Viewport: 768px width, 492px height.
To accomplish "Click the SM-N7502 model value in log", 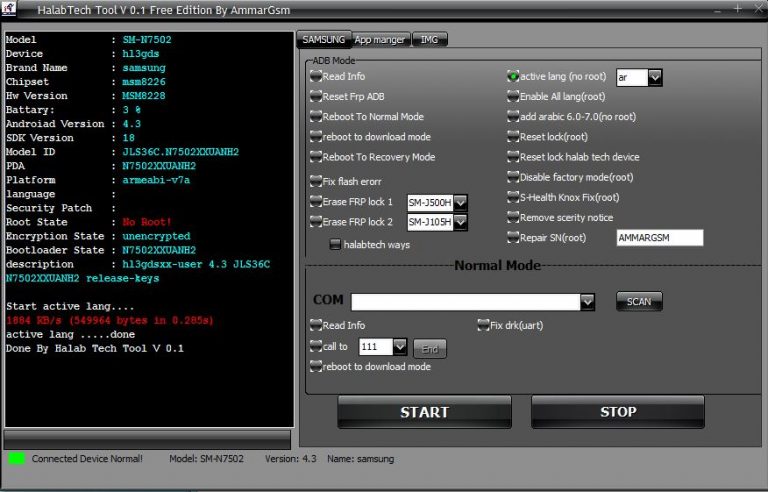I will (x=147, y=40).
